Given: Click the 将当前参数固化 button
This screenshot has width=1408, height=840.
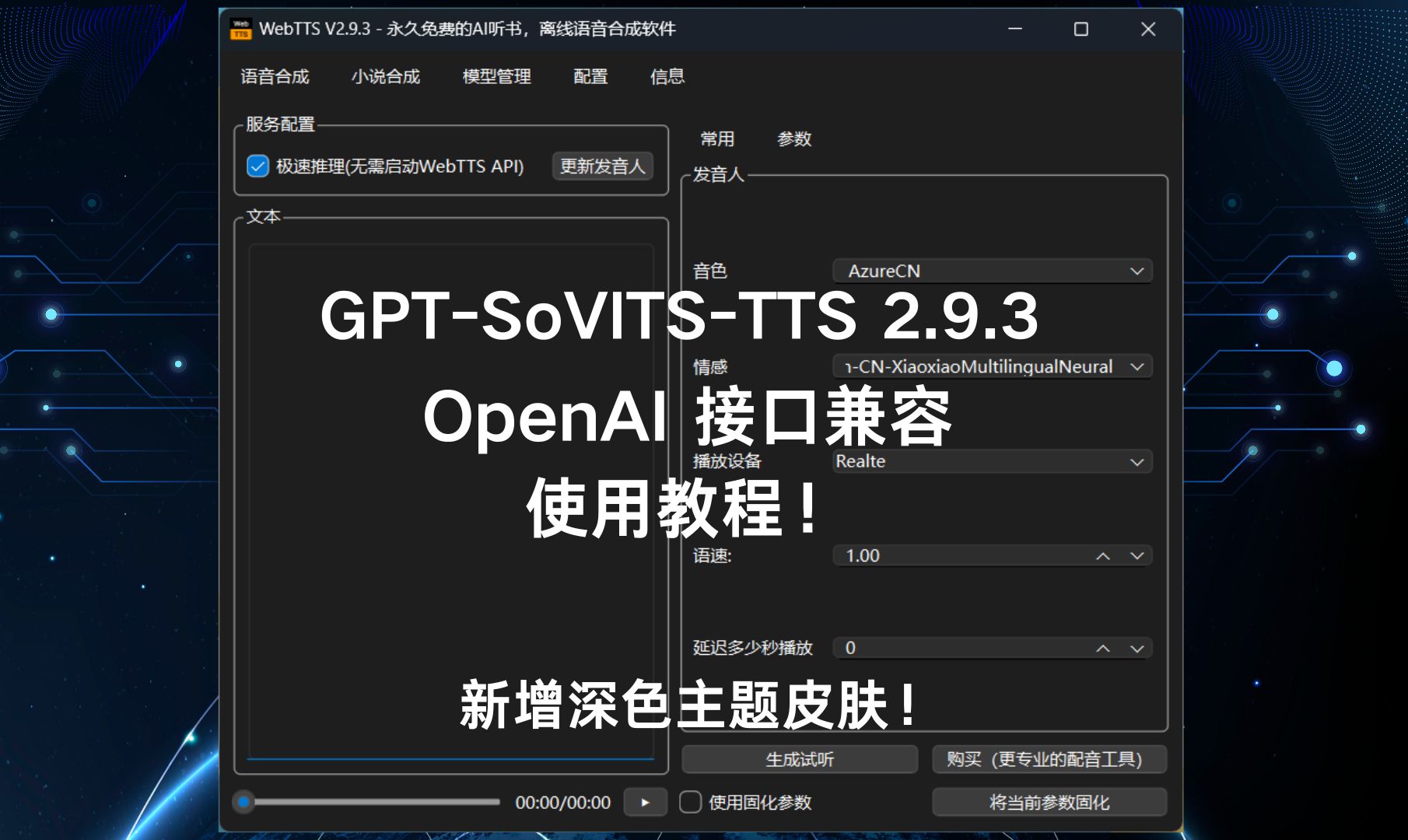Looking at the screenshot, I should (x=1049, y=802).
